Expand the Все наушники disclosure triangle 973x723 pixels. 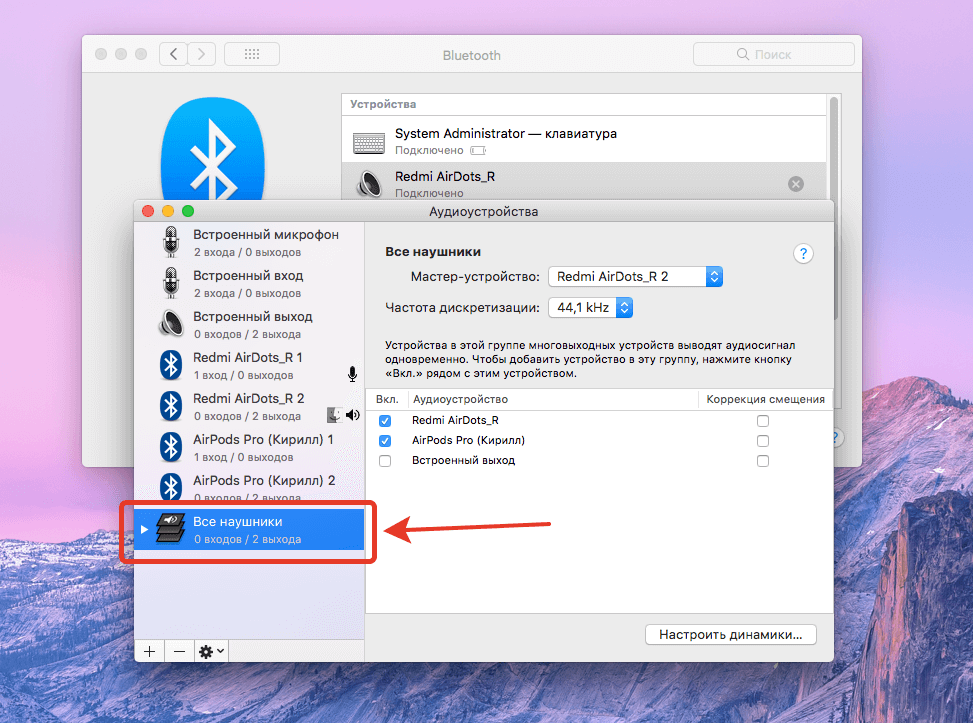tap(145, 529)
